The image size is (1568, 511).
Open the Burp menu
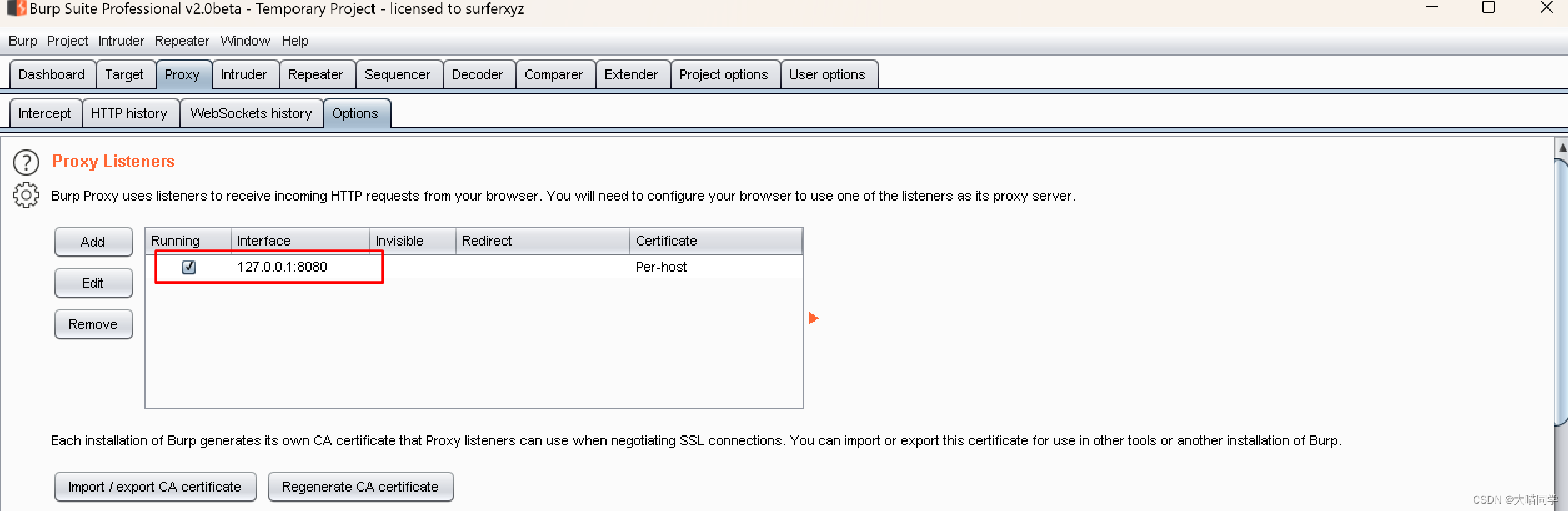pos(23,41)
